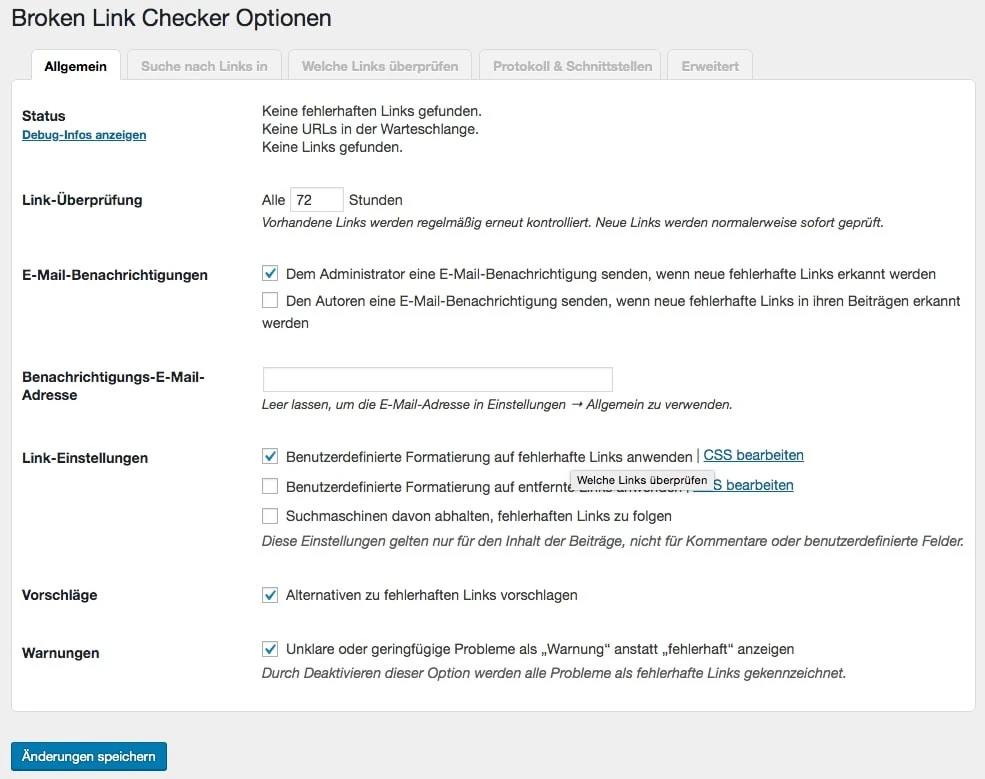Click the Broken Link Checker Optionen heading
The width and height of the screenshot is (985, 779).
[171, 18]
